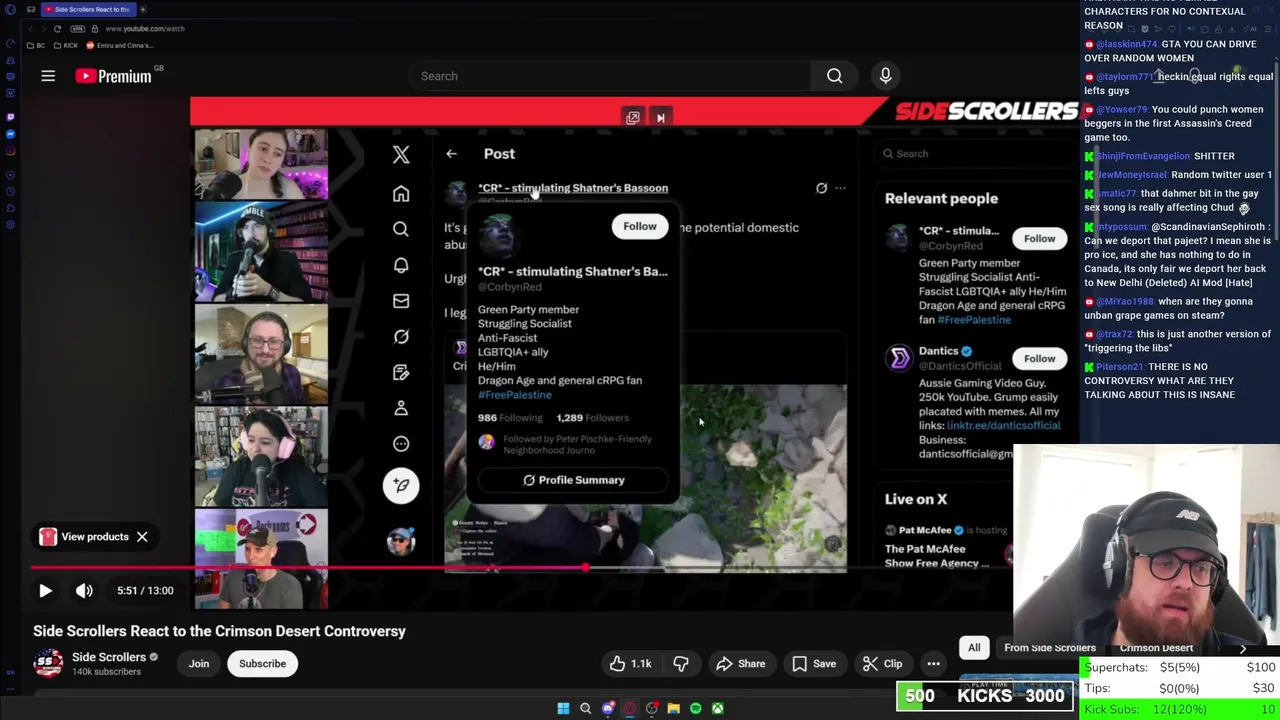Open Messenger in the browser sidebar

click(10, 133)
